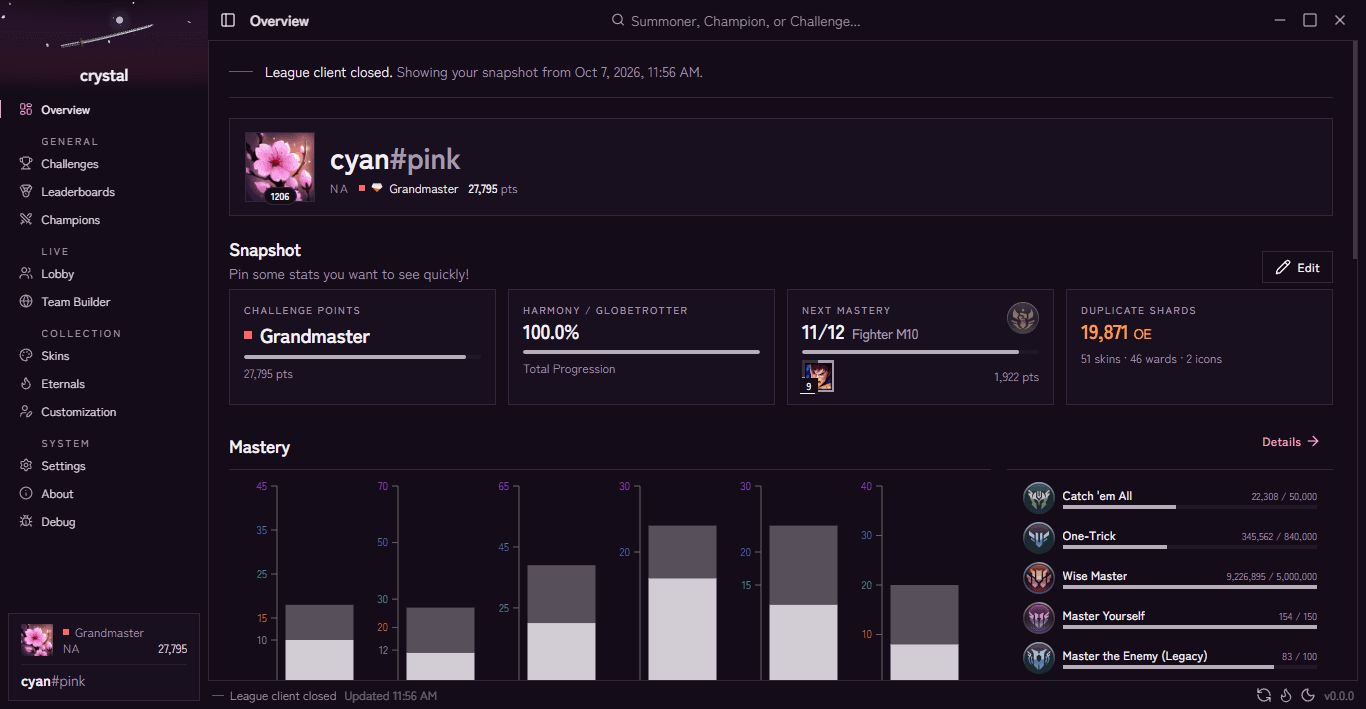
Task: Select the Lobby people icon
Action: tap(26, 274)
